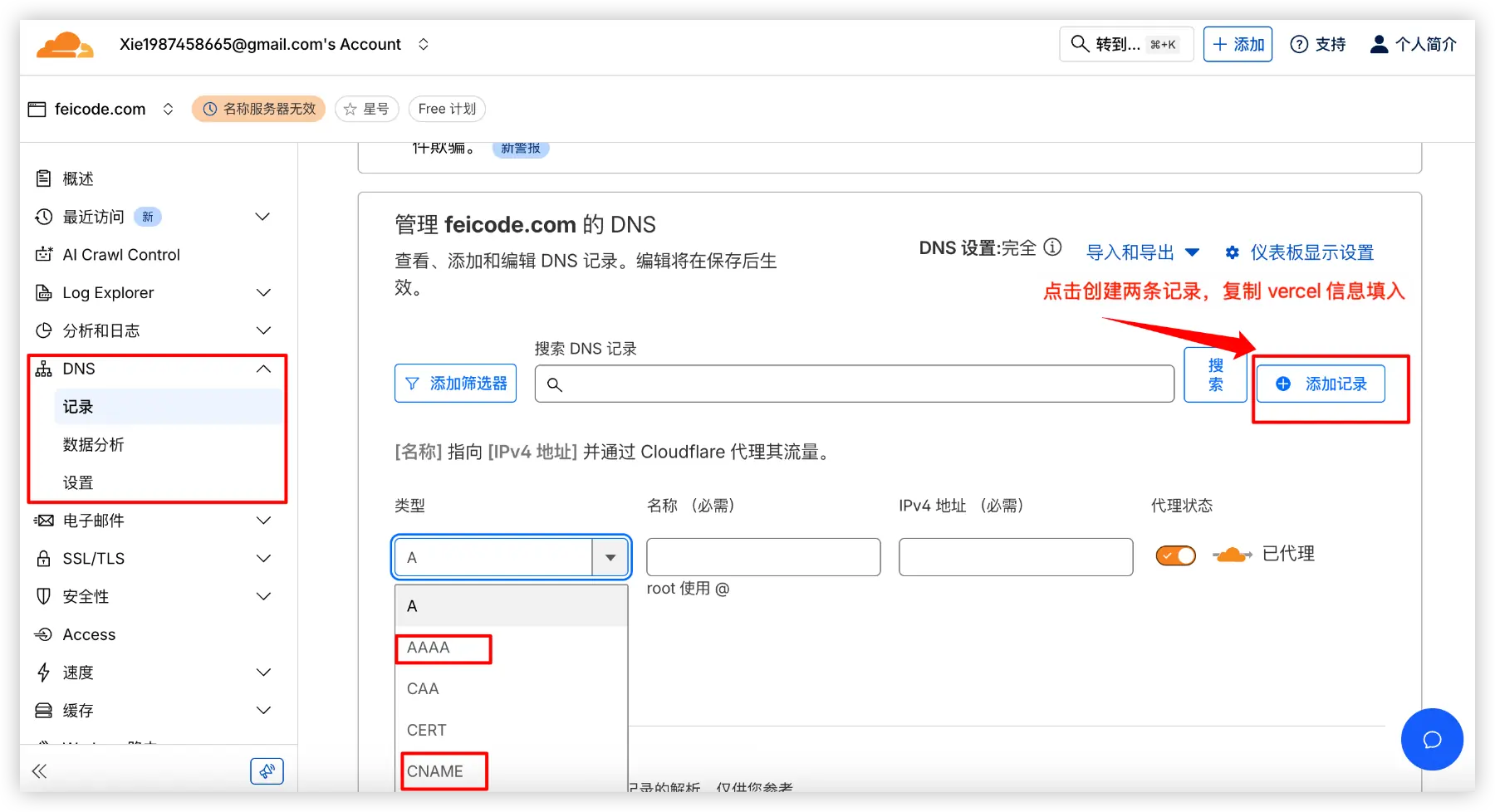Click the 电子邮件 envelope icon

pyautogui.click(x=44, y=521)
